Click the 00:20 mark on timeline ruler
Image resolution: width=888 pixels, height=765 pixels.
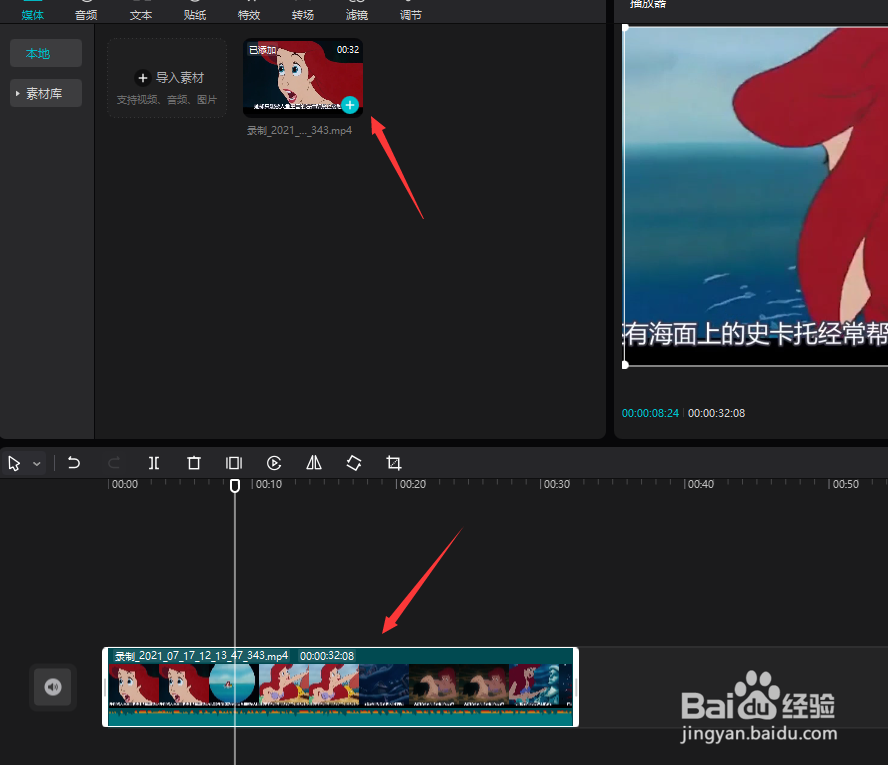click(x=412, y=484)
